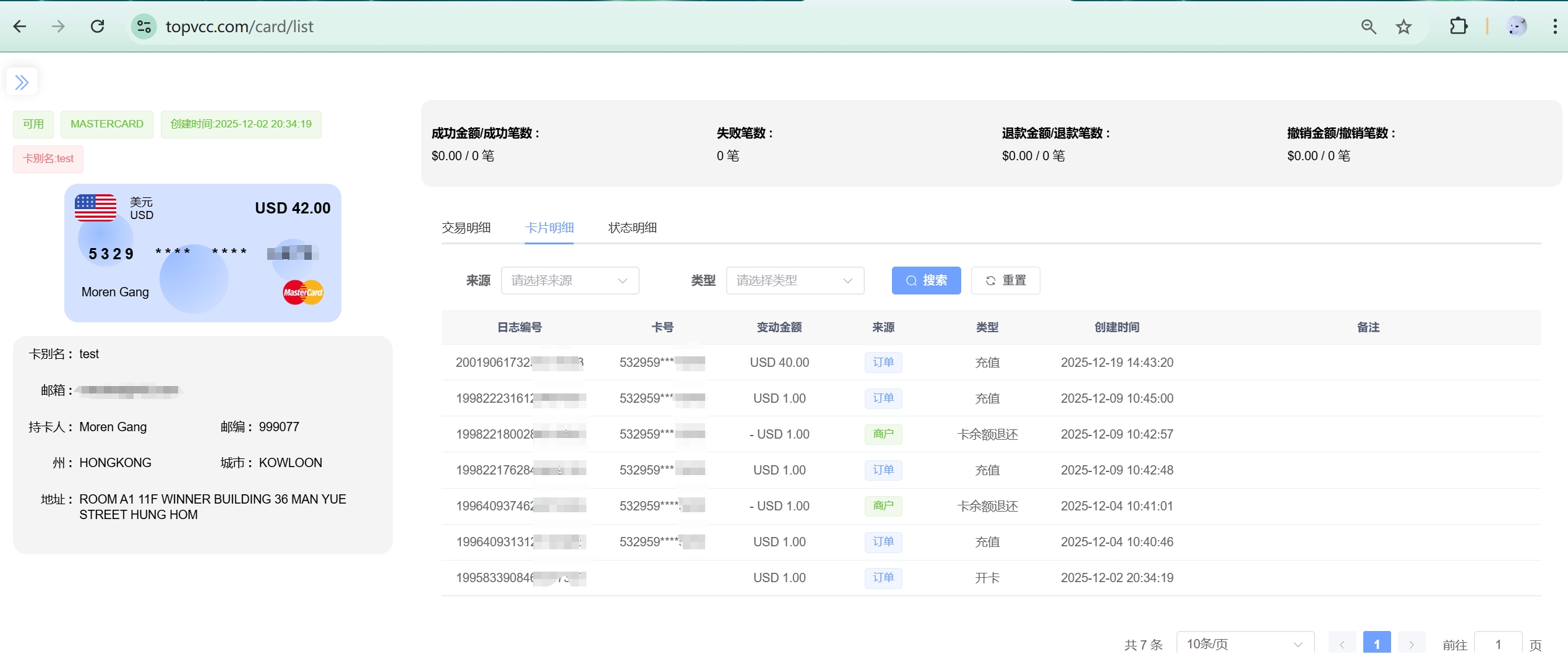The image size is (1568, 670).
Task: Open the 来源 source dropdown
Action: pyautogui.click(x=569, y=281)
